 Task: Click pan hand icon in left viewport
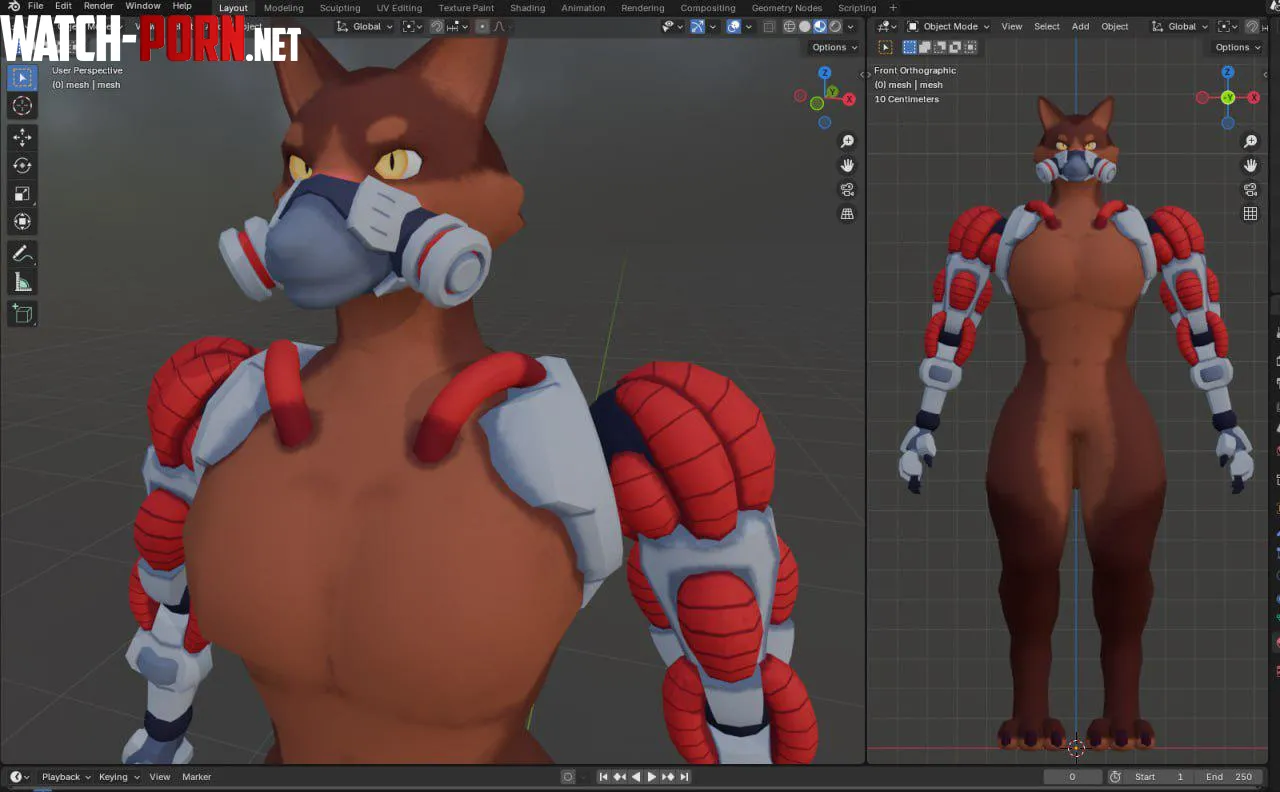click(x=847, y=166)
